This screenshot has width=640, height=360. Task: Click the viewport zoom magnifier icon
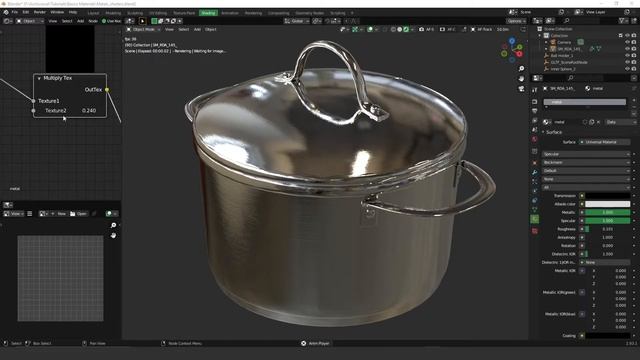pos(521,69)
